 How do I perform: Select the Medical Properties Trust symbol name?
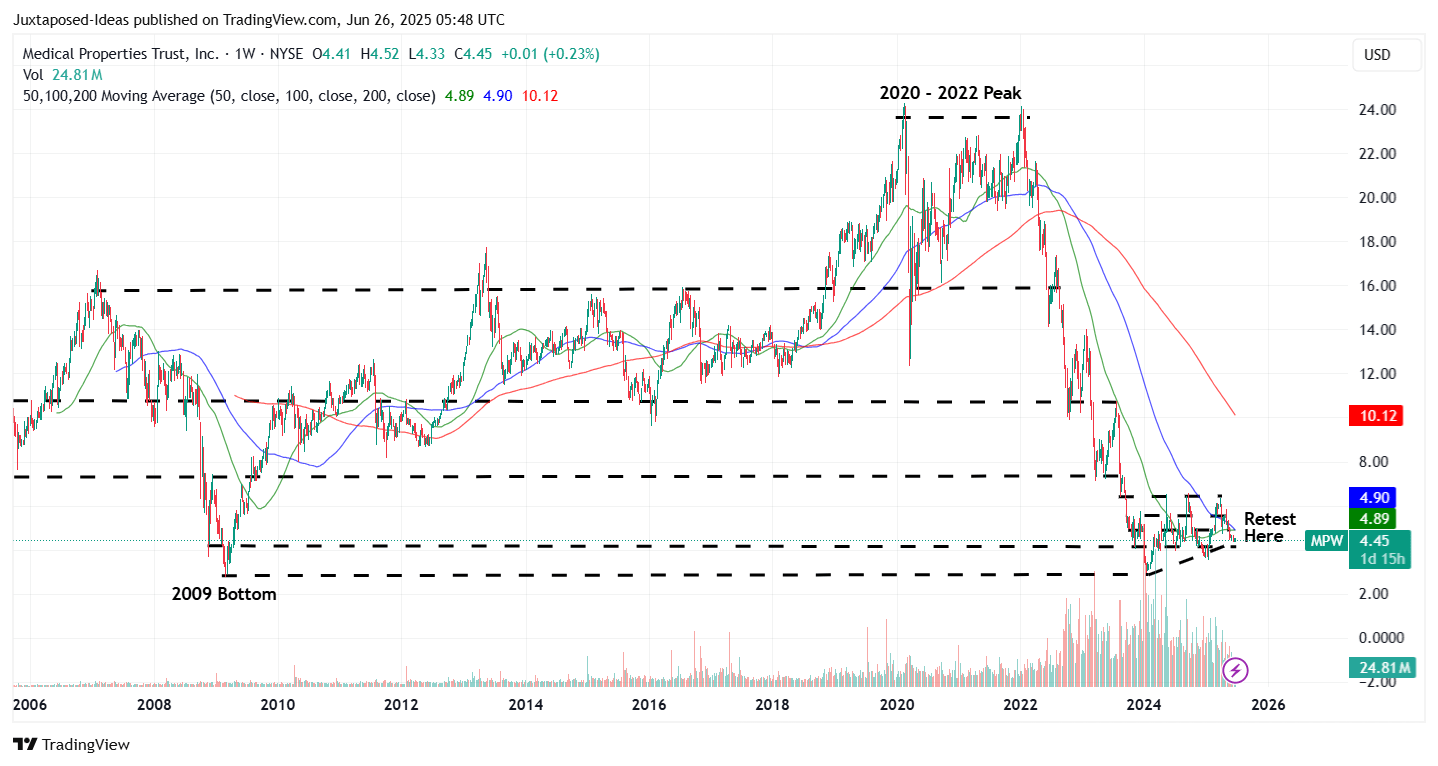[x=113, y=54]
